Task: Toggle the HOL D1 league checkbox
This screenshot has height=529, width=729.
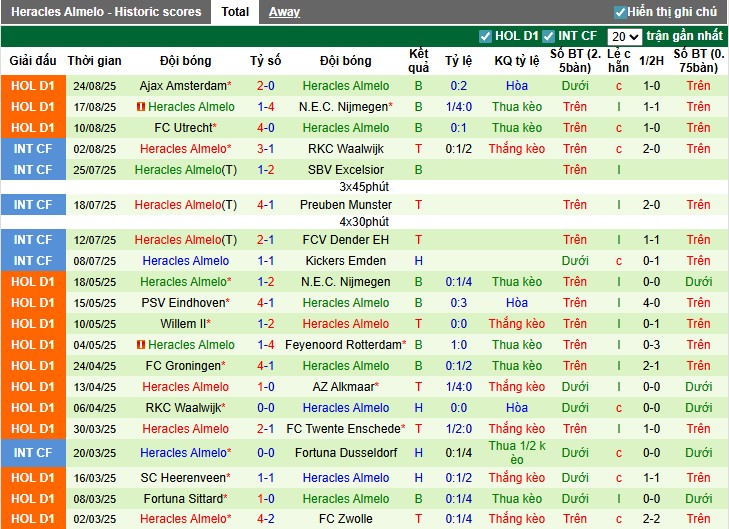Action: 486,36
